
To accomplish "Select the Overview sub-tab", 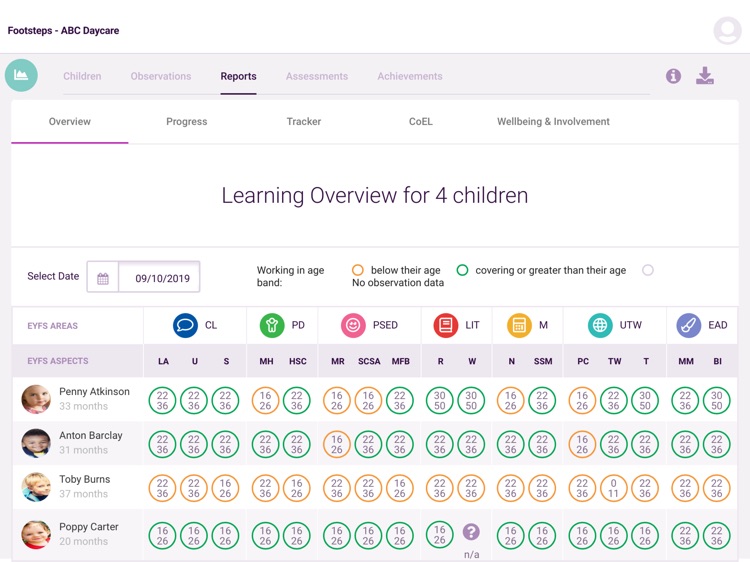I will click(70, 121).
